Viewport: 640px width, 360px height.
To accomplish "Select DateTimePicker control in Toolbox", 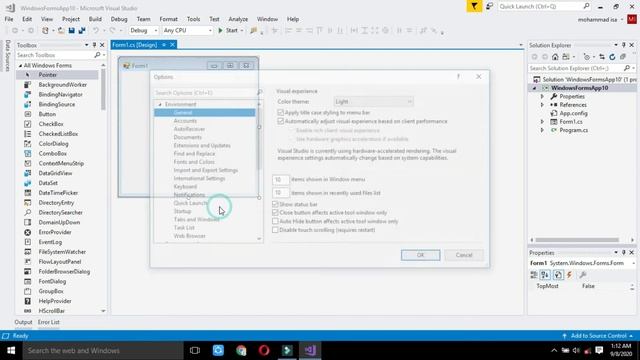I will [57, 193].
